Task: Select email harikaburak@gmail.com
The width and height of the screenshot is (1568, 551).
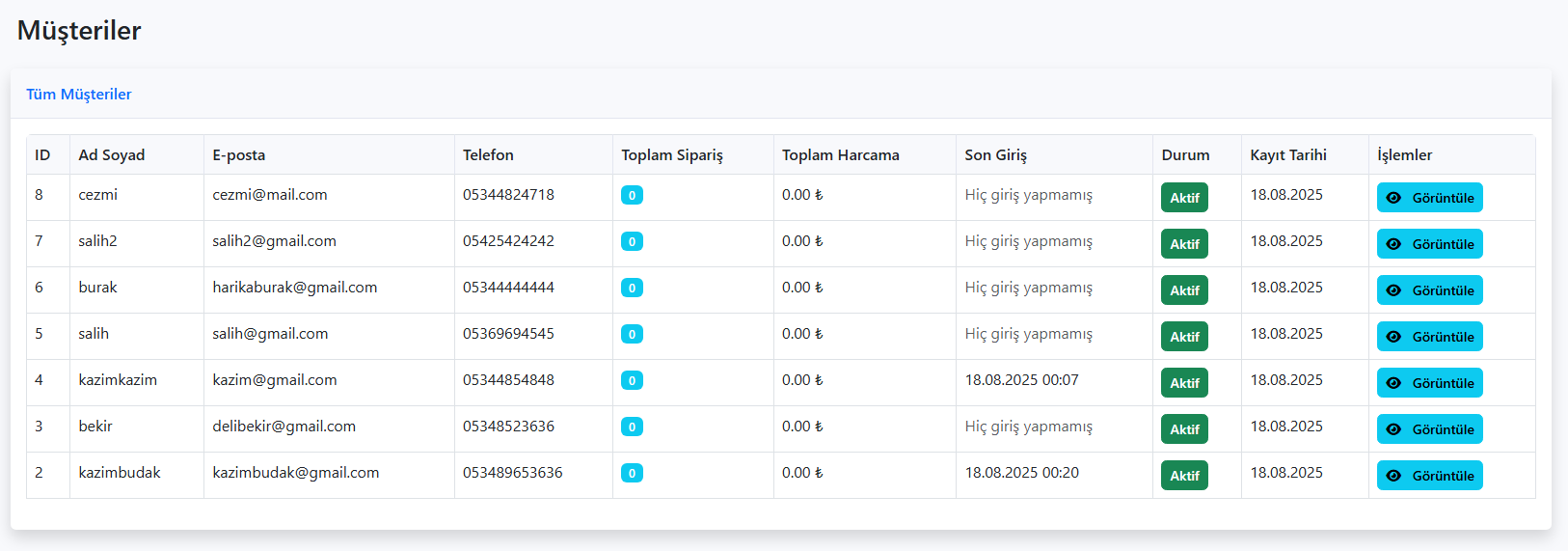Action: 295,288
